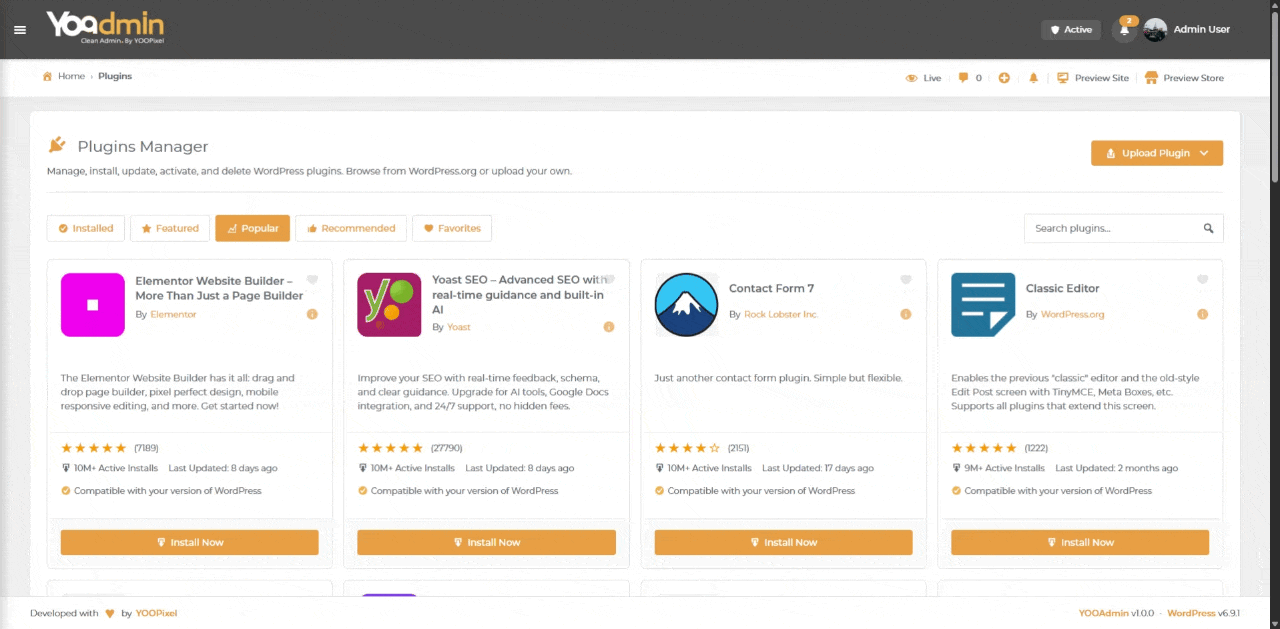Click the search magnifier icon

[x=1208, y=228]
